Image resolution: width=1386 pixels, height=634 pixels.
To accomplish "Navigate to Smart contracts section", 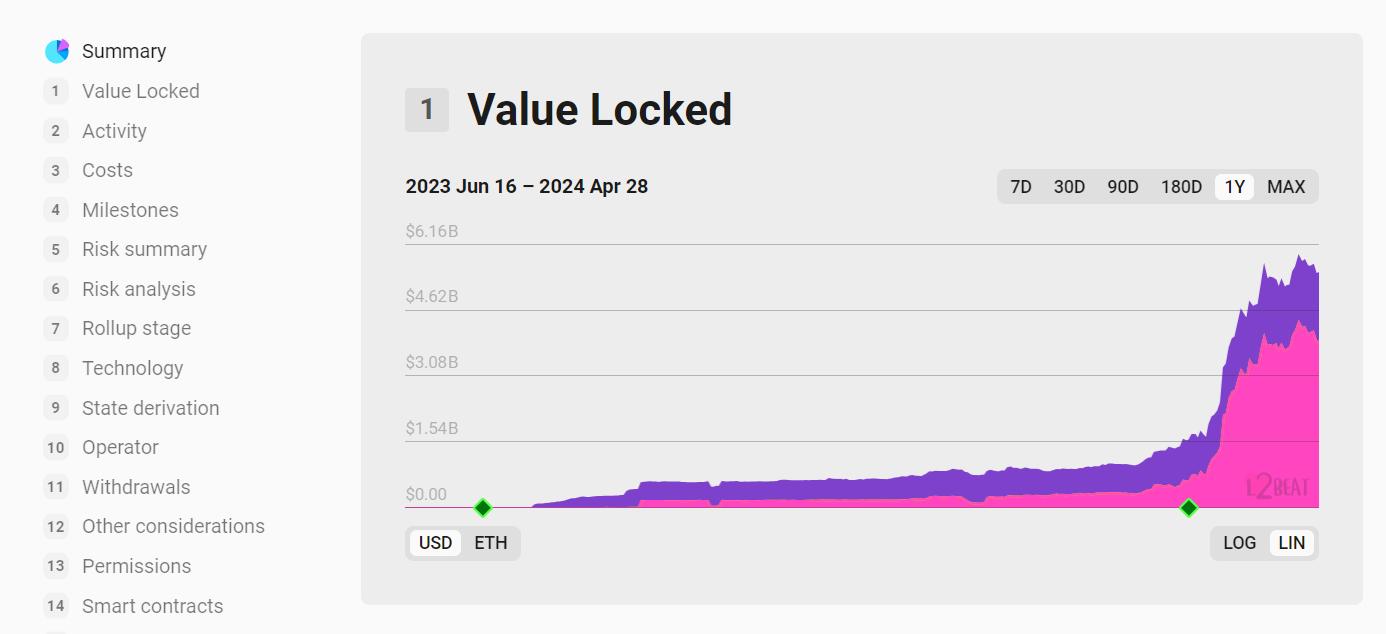I will pyautogui.click(x=153, y=606).
